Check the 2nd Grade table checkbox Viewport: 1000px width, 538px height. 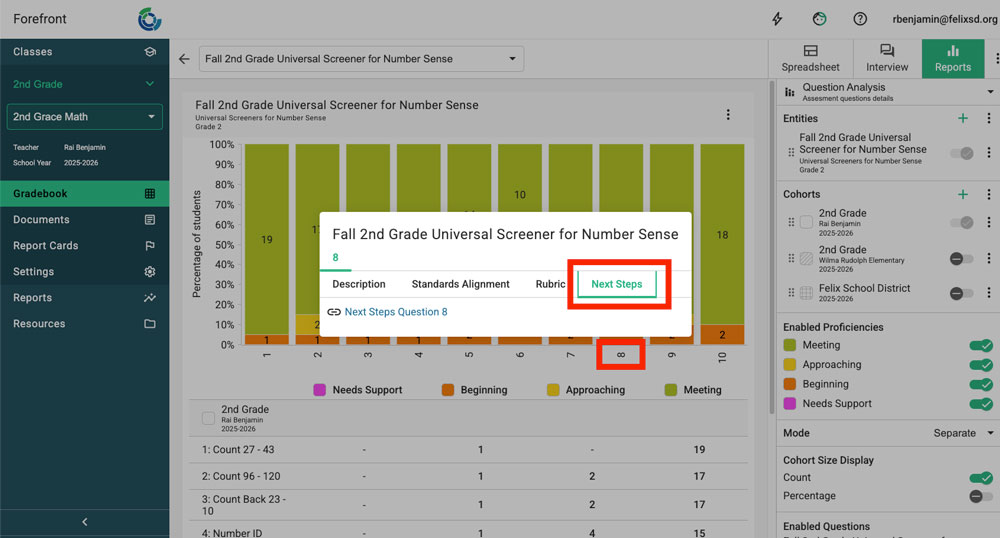pos(208,419)
